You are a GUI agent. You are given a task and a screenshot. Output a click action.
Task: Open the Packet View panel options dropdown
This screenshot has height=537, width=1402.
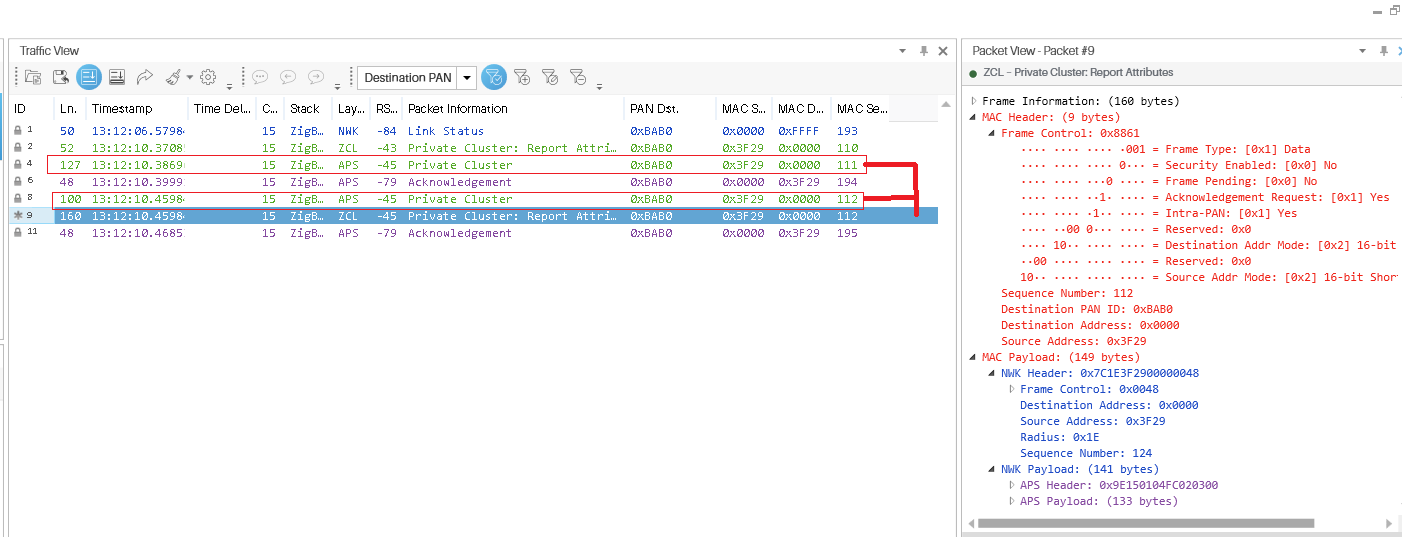pyautogui.click(x=1362, y=51)
